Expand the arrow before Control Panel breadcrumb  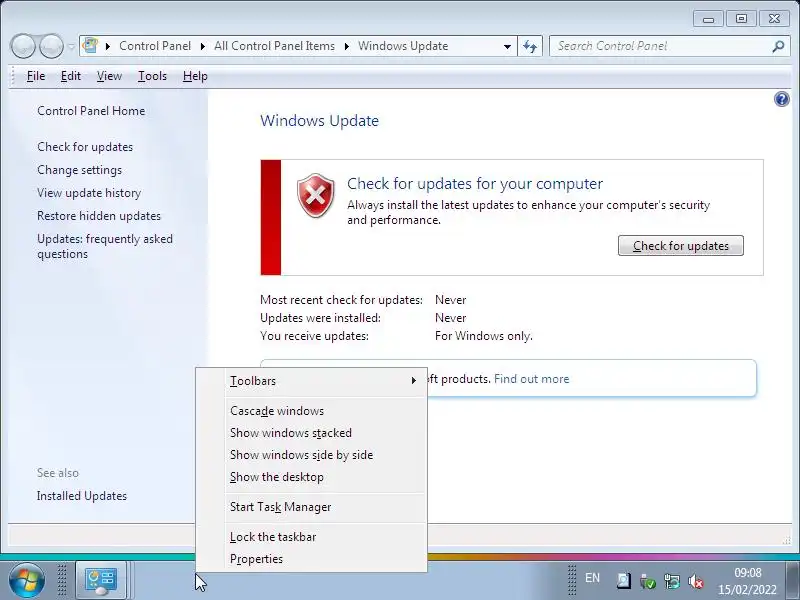point(108,46)
